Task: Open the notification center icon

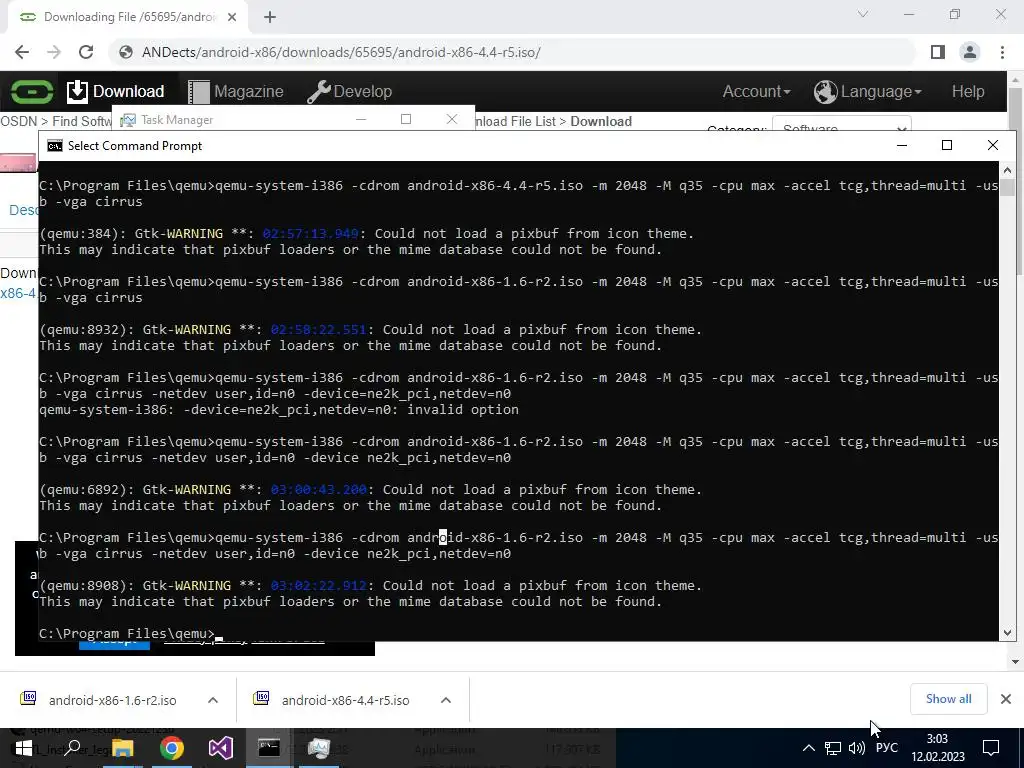Action: 991,748
